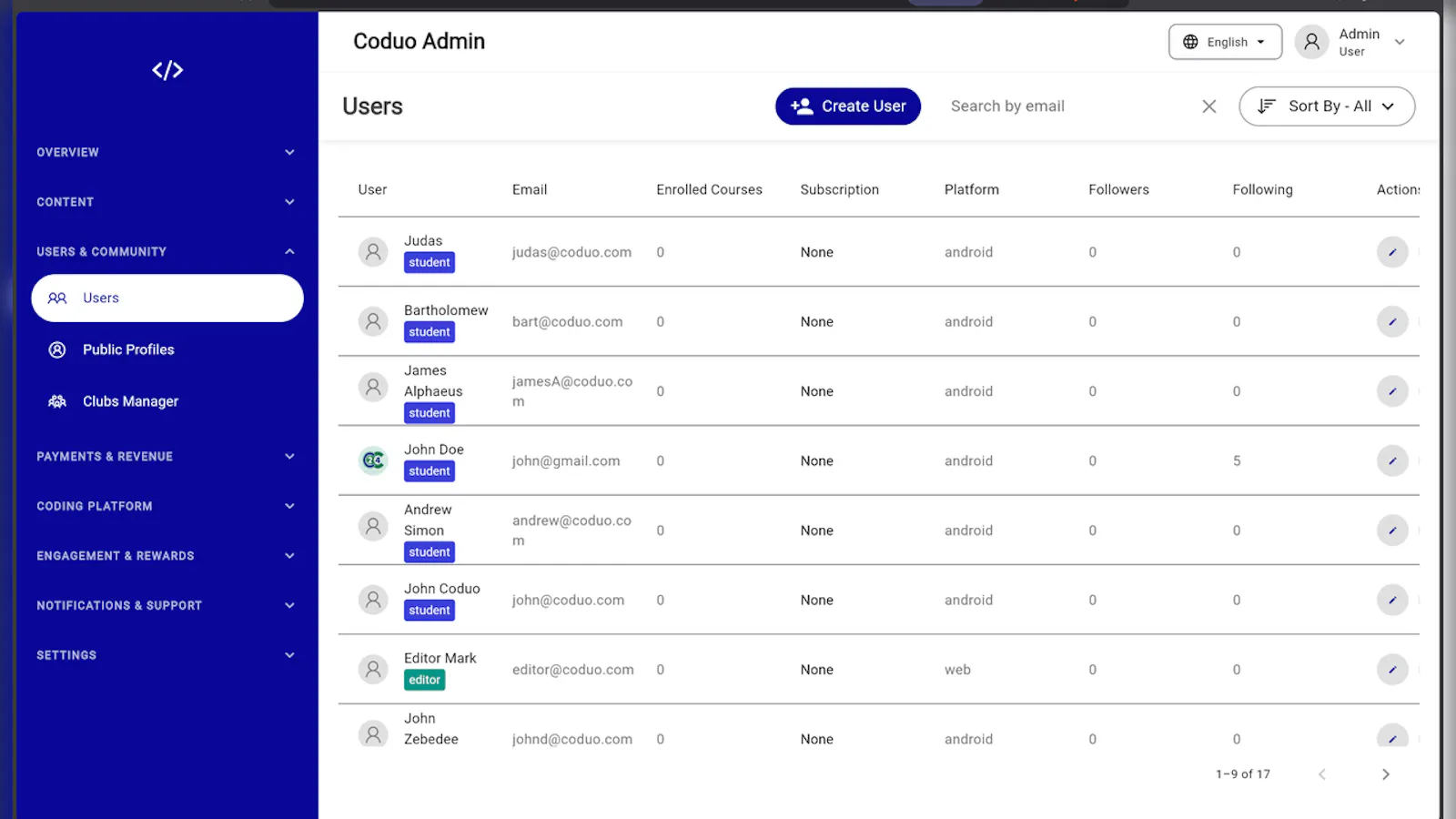Open the Sort By - All dropdown

tap(1327, 106)
